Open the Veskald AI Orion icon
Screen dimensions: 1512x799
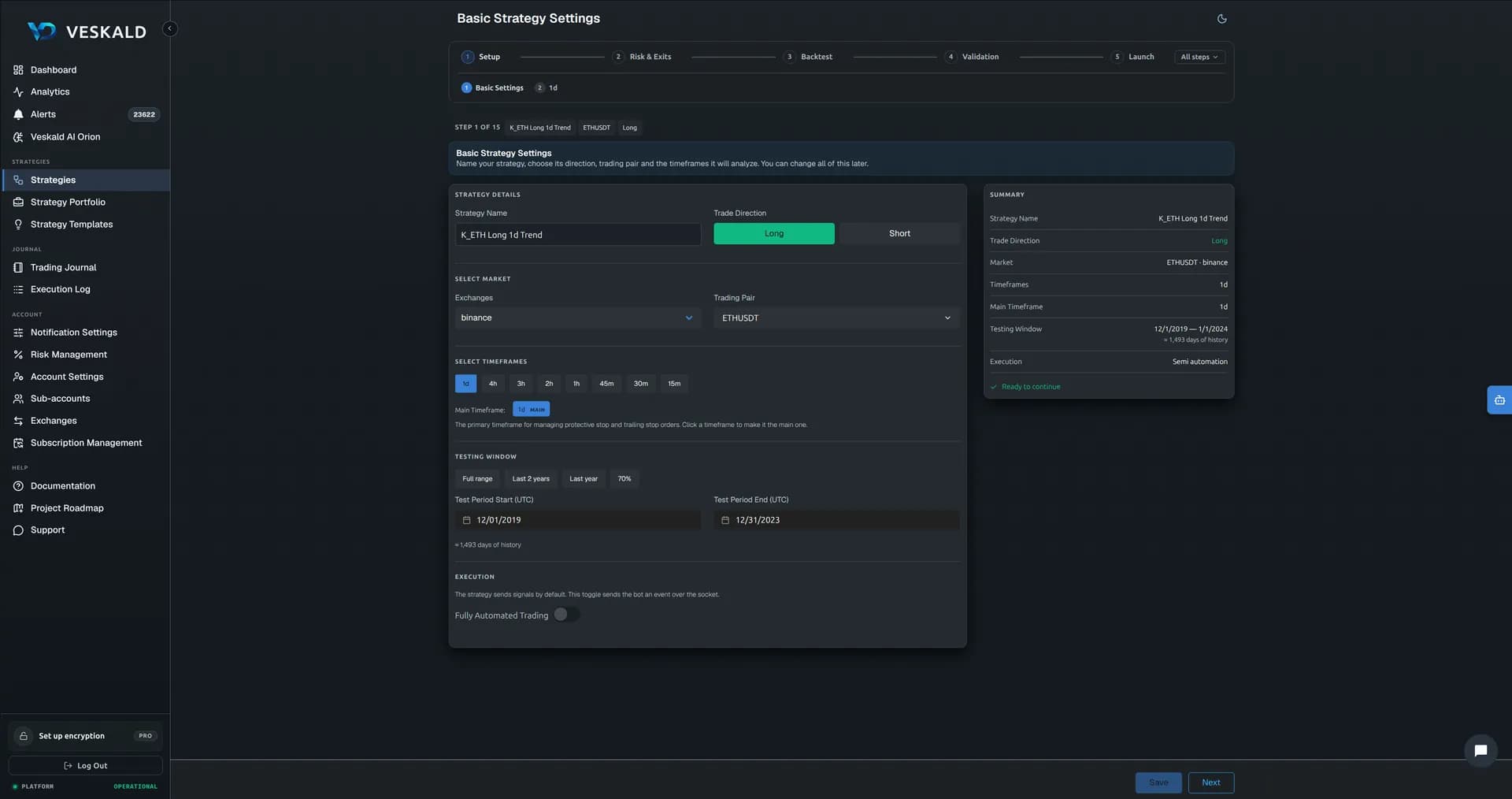click(18, 137)
